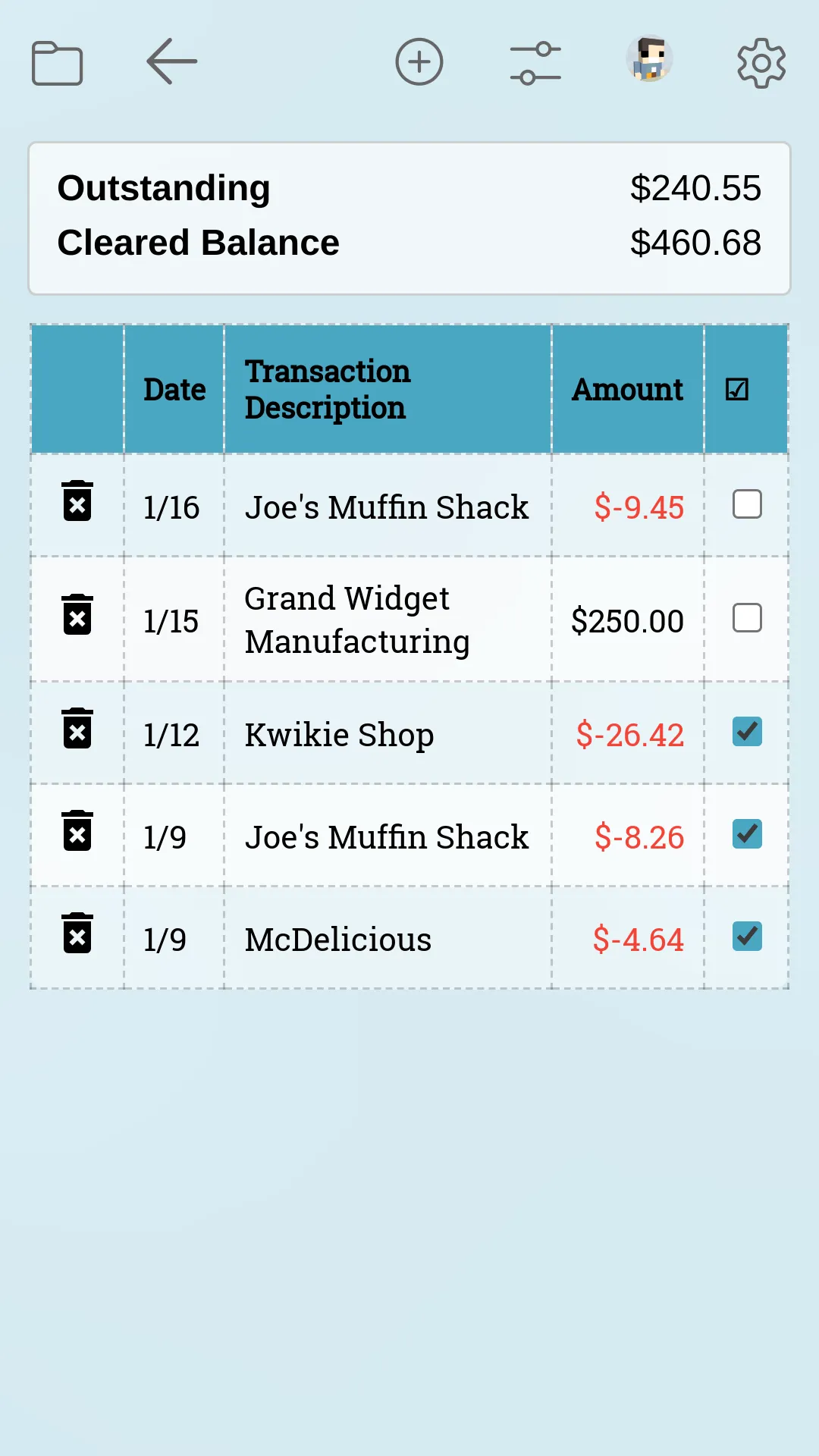This screenshot has width=819, height=1456.
Task: Delete the McDelicious transaction
Action: pos(77,933)
